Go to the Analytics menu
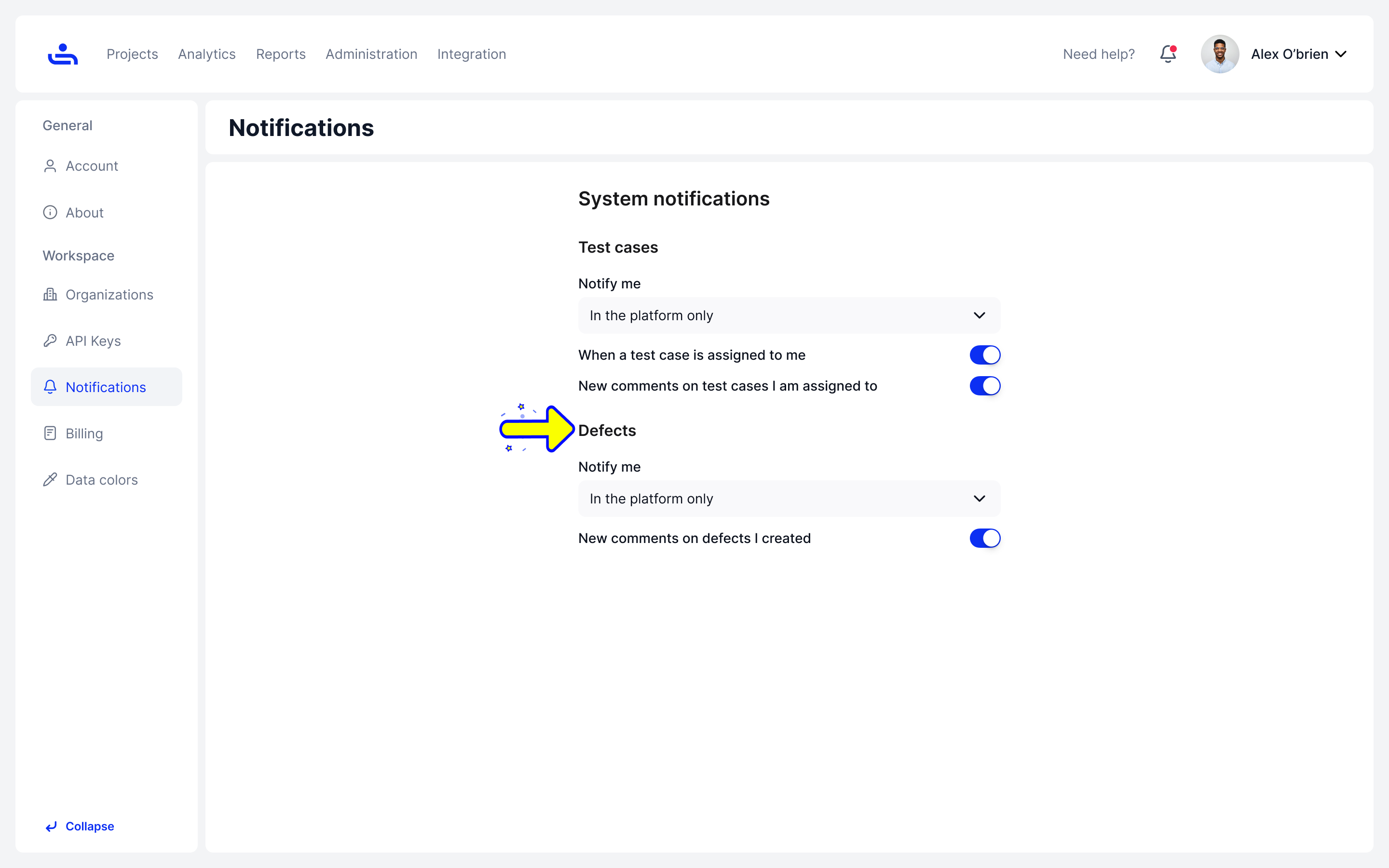The width and height of the screenshot is (1389, 868). pos(206,54)
